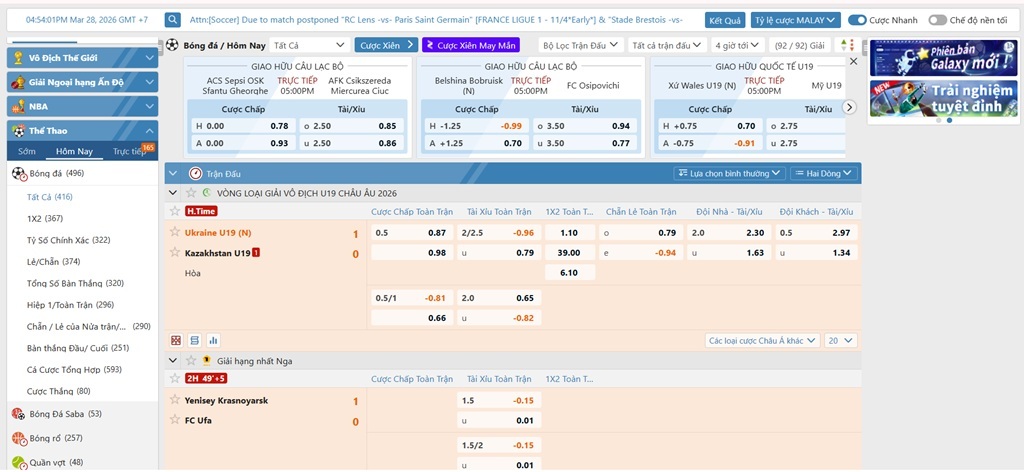The image size is (1024, 472).
Task: Click the Bóng rổ basketball icon
Action: pyautogui.click(x=18, y=438)
